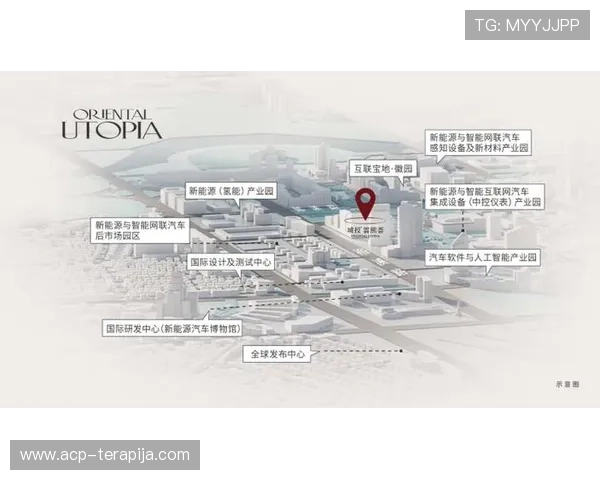Open the www.acp-terapija.com link
This screenshot has width=600, height=480.
(x=104, y=455)
